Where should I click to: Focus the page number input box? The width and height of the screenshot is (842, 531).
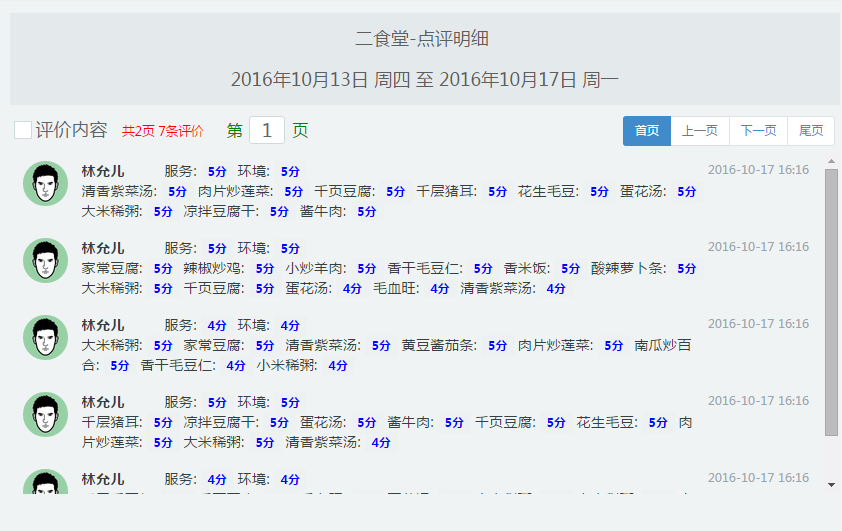tap(267, 131)
